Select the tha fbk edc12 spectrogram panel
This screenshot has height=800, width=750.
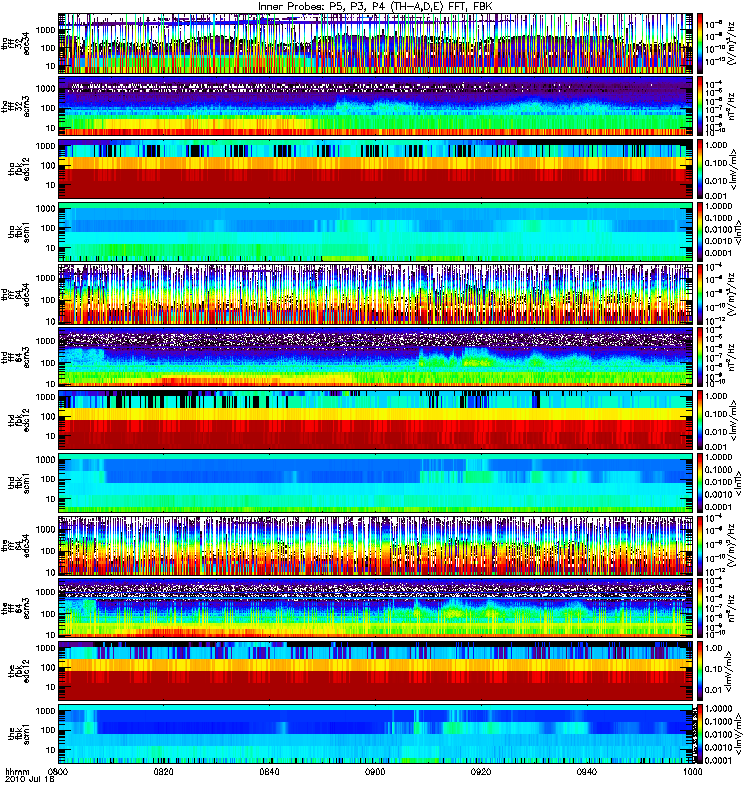[375, 169]
